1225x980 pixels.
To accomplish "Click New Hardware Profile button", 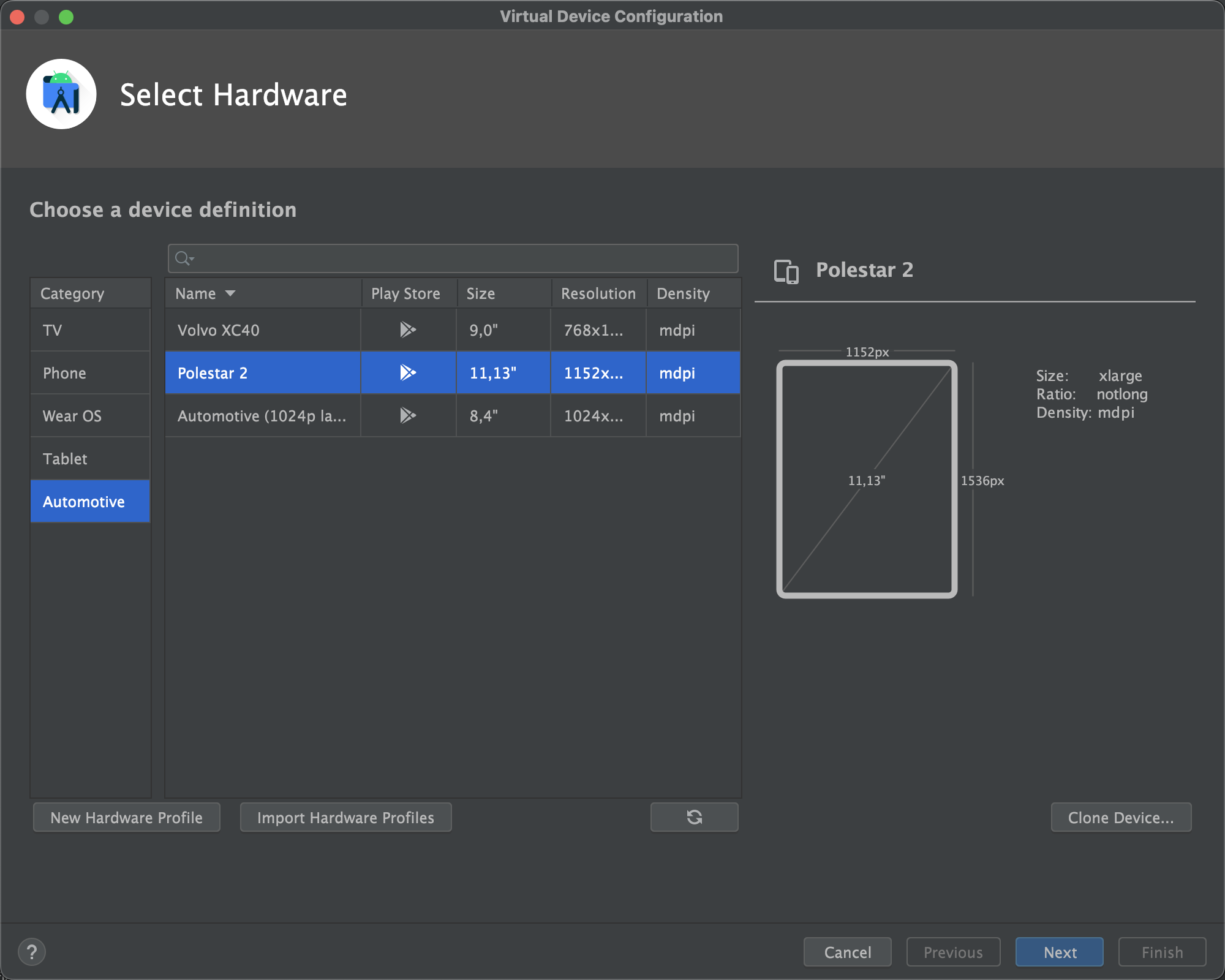I will (126, 818).
